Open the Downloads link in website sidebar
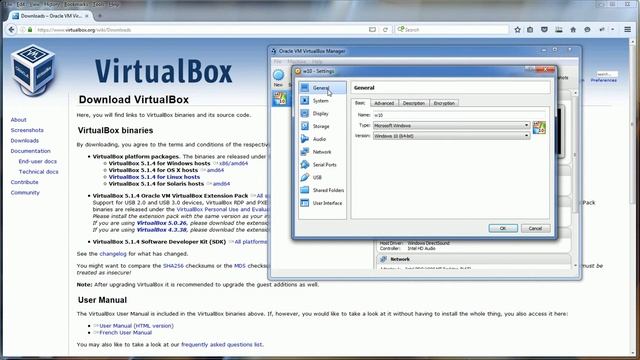The height and width of the screenshot is (360, 640). [x=24, y=140]
